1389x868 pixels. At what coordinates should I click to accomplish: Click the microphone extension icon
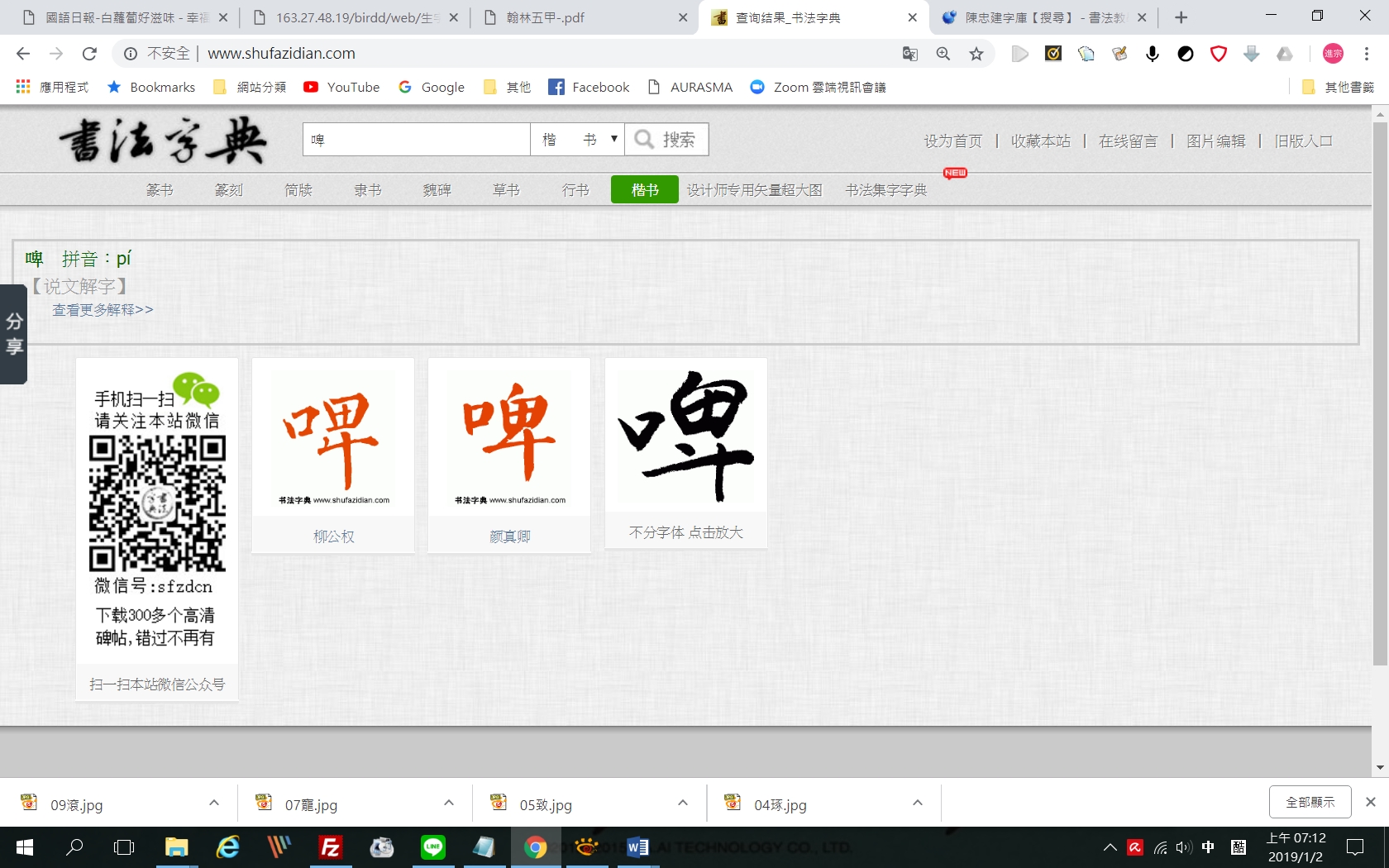coord(1153,54)
